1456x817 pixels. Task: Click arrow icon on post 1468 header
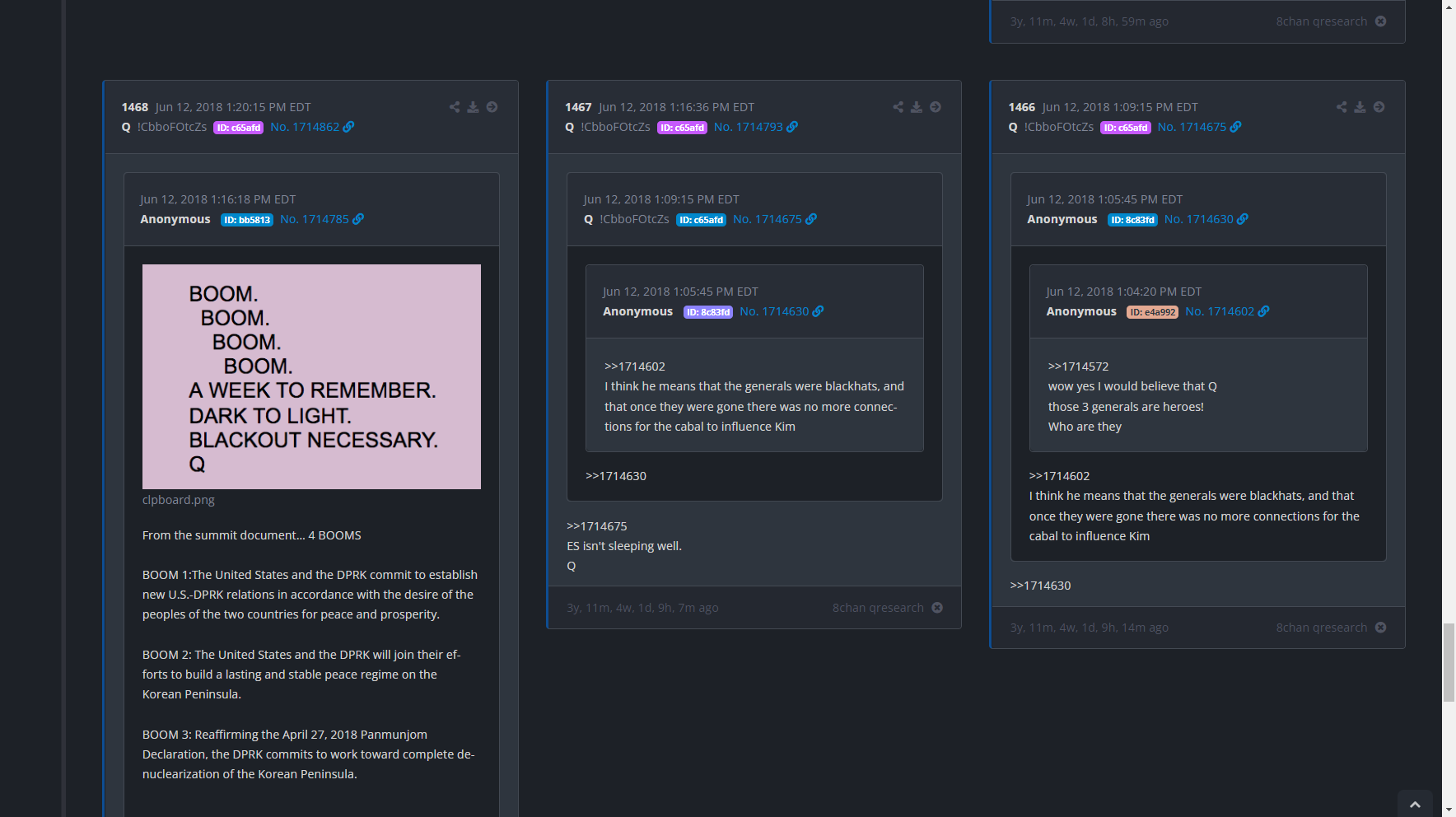click(492, 107)
